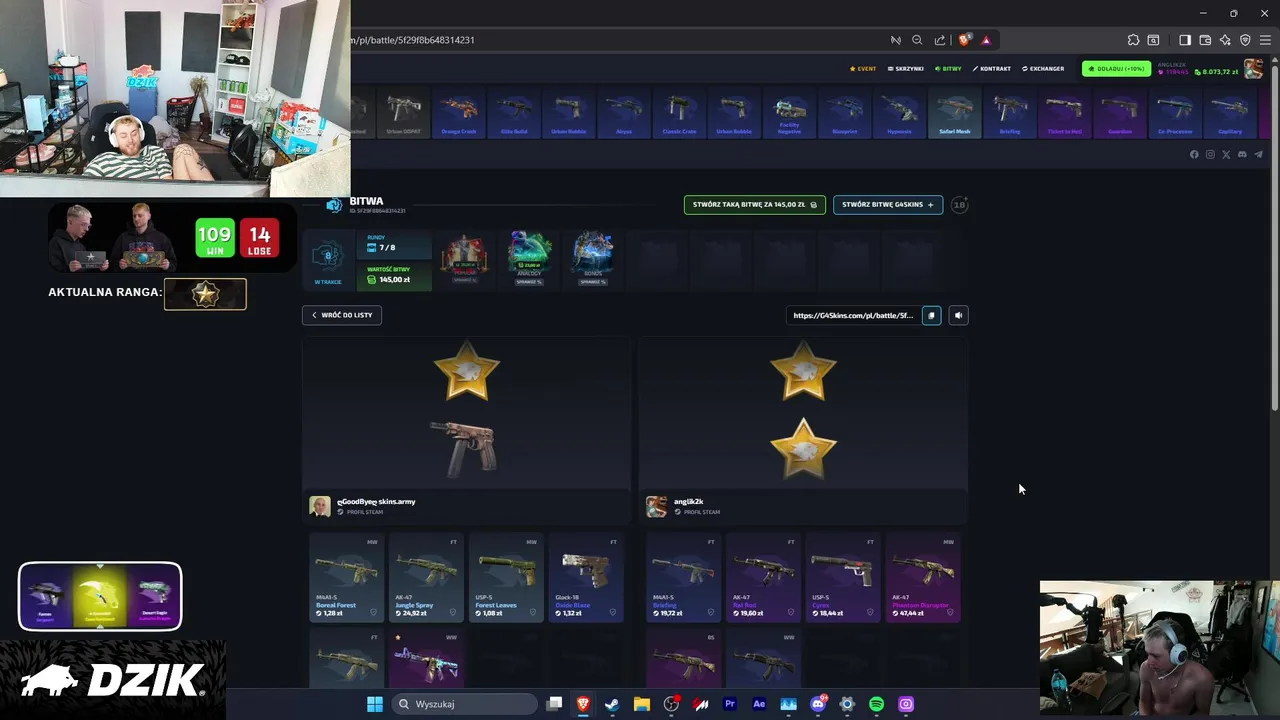Open Premiere Pro from the taskbar
1280x720 pixels.
point(729,704)
